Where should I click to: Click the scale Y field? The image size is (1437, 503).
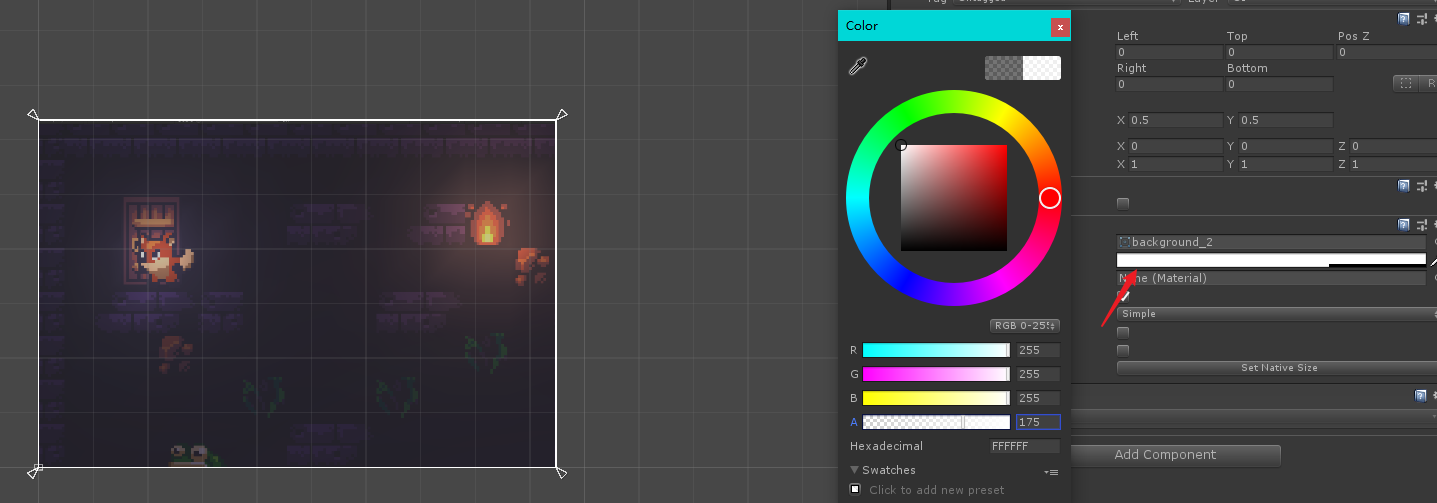[1285, 164]
